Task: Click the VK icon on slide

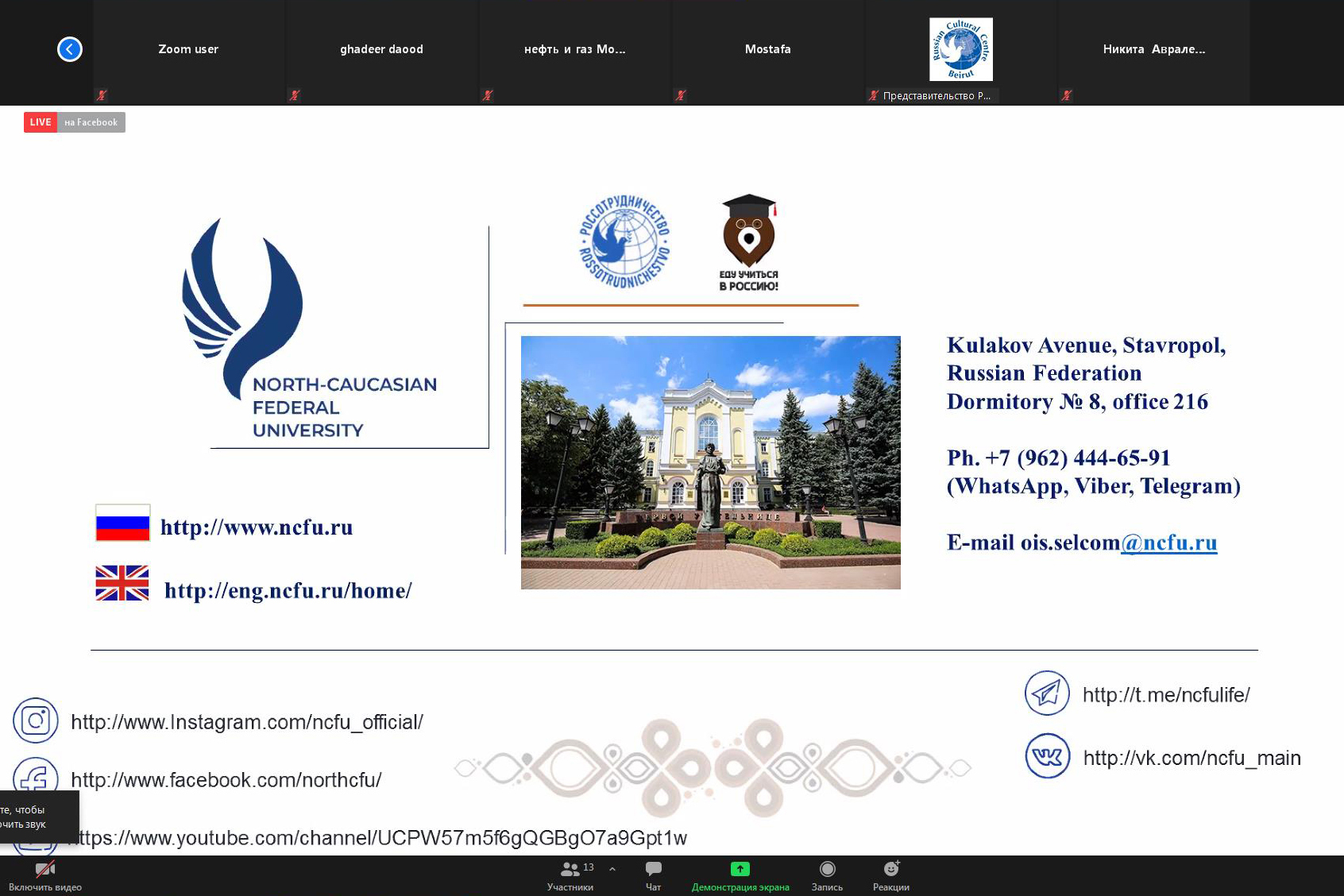Action: coord(1048,755)
